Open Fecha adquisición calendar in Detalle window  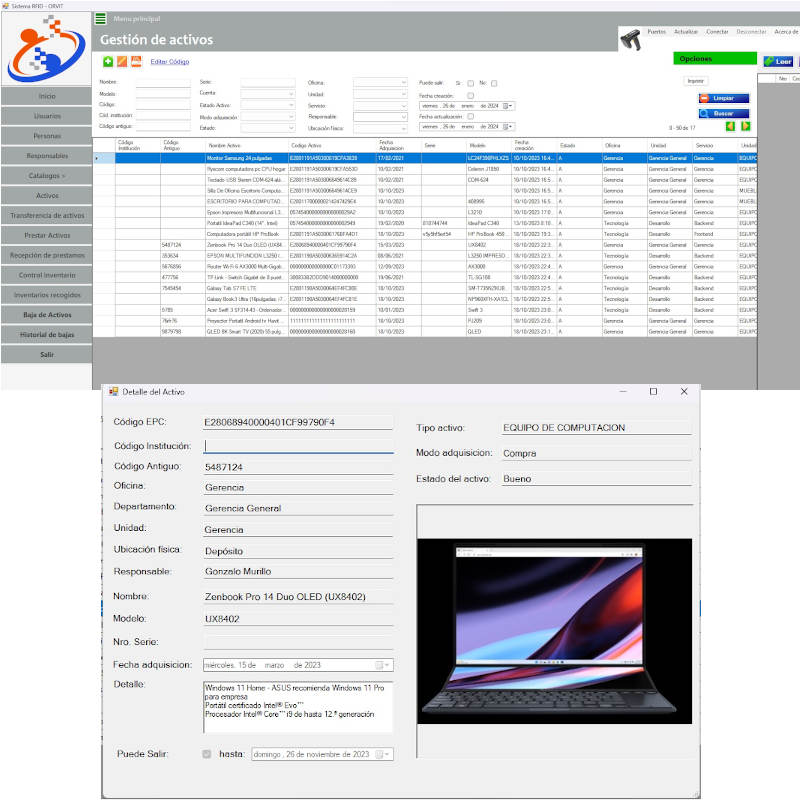[x=383, y=665]
